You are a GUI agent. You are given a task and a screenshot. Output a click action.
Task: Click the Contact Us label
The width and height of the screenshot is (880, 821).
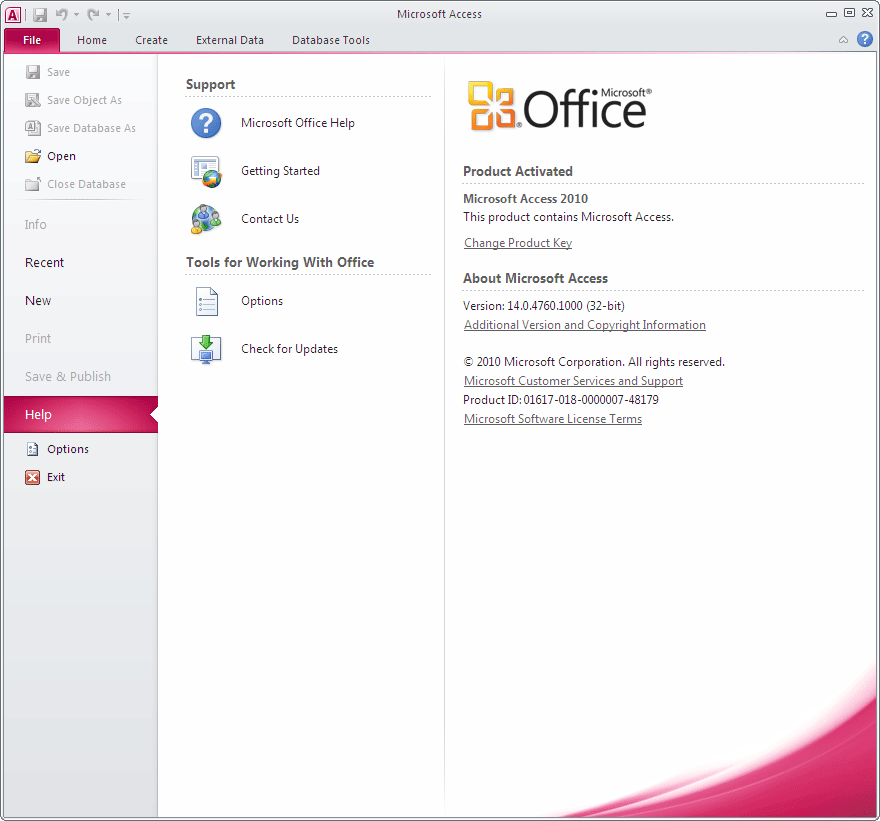[270, 219]
